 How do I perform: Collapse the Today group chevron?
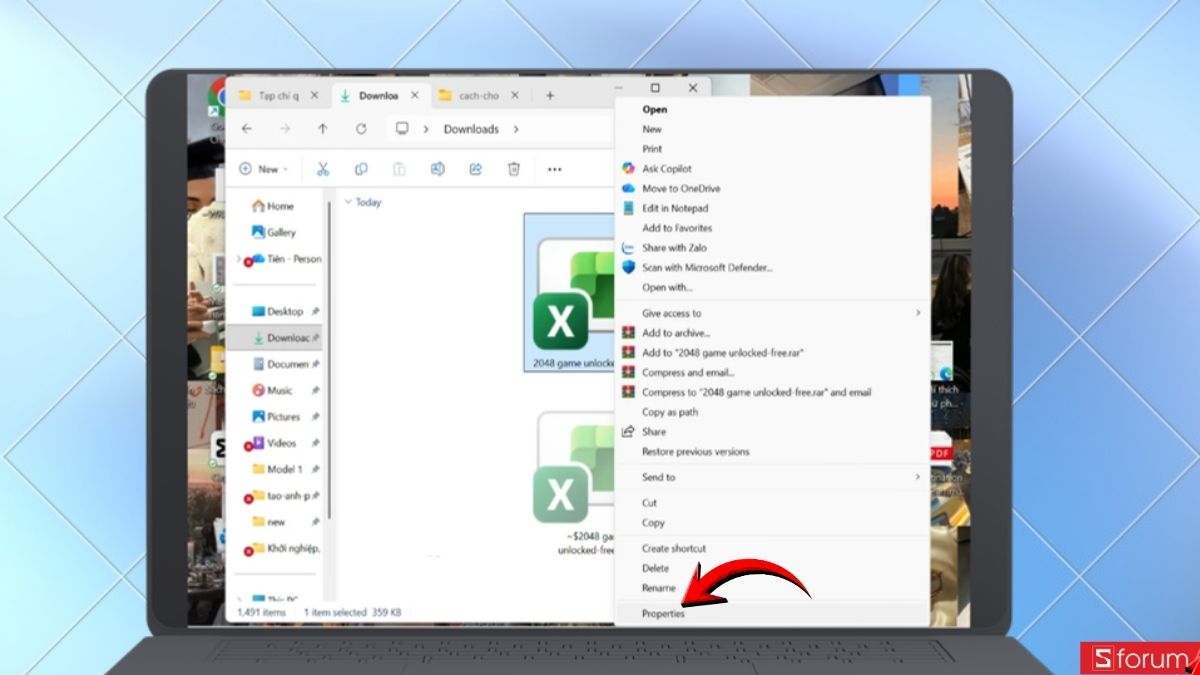348,202
